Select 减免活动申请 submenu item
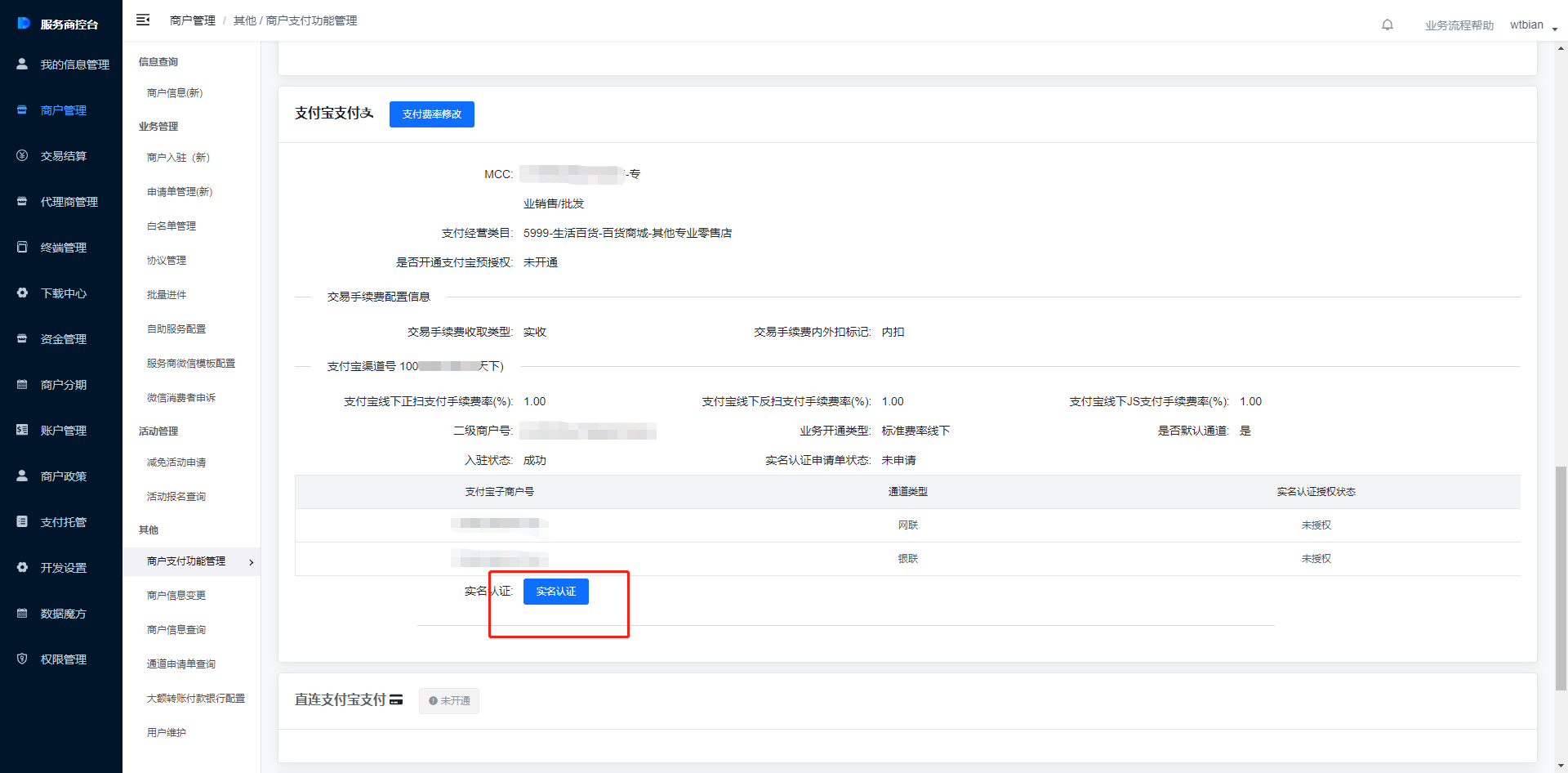Viewport: 1568px width, 773px height. 176,462
